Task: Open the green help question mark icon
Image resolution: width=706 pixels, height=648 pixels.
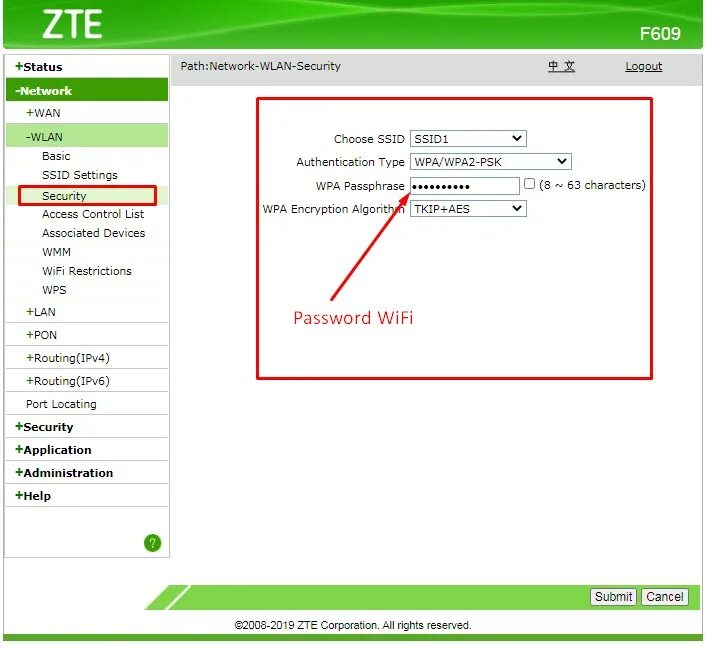Action: pos(152,543)
